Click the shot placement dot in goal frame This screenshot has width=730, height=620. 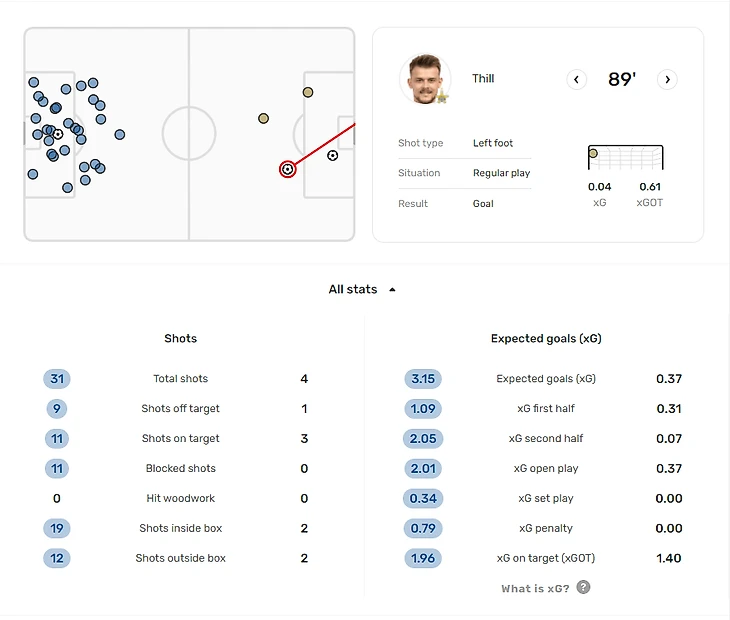(x=593, y=153)
